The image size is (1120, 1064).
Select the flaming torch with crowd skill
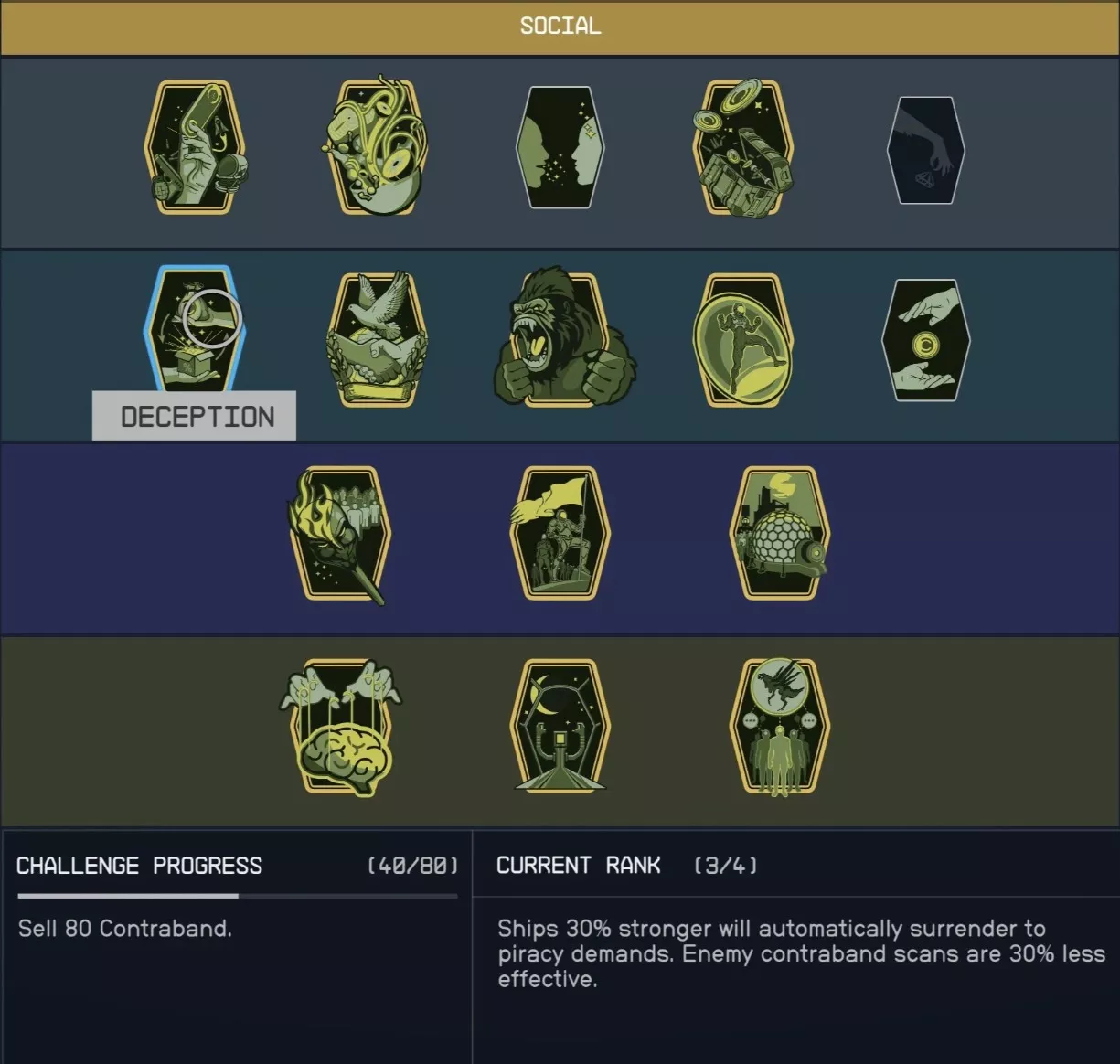[340, 535]
